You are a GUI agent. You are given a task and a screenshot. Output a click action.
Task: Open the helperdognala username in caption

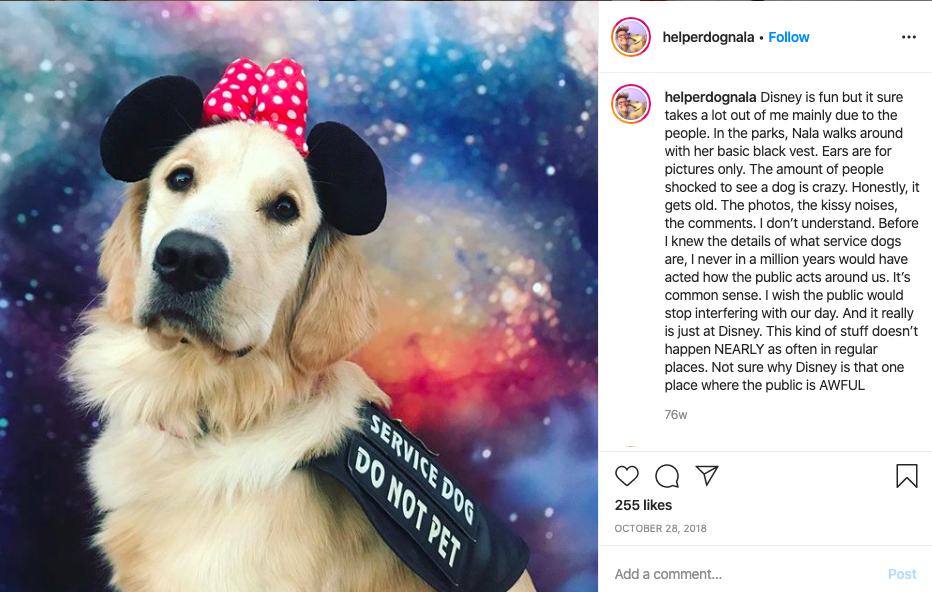[x=710, y=97]
